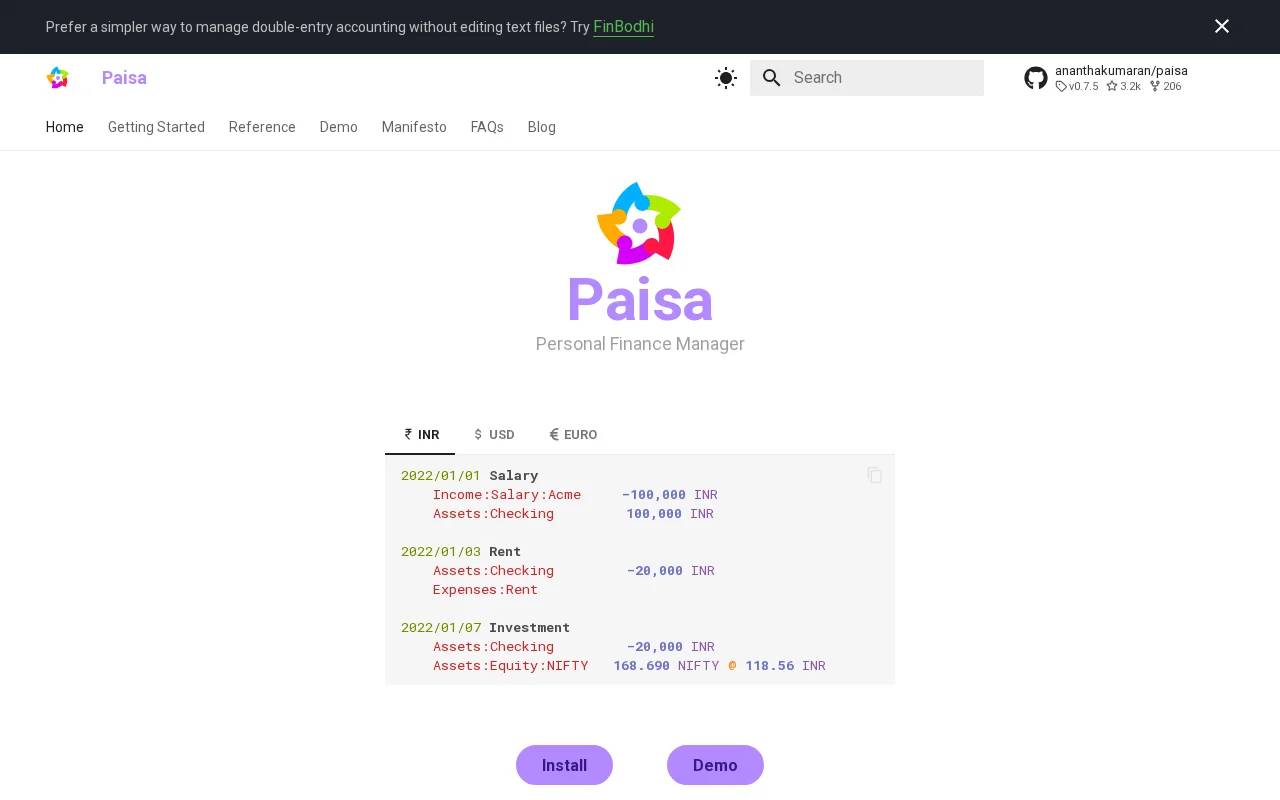Dismiss the FinBodhi announcement banner
Image resolution: width=1280 pixels, height=800 pixels.
(x=1222, y=26)
